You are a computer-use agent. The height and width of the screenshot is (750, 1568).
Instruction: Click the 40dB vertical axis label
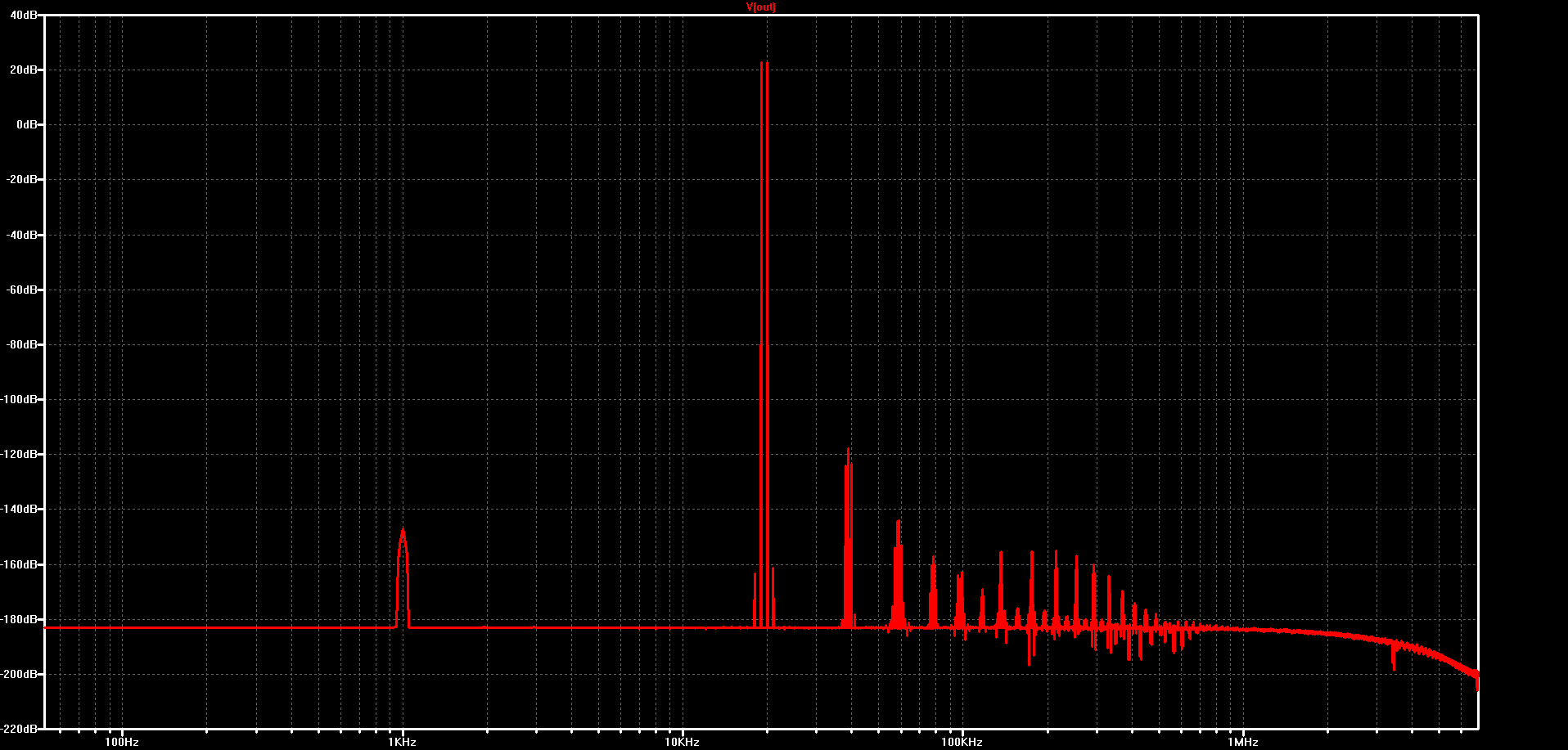(23, 15)
